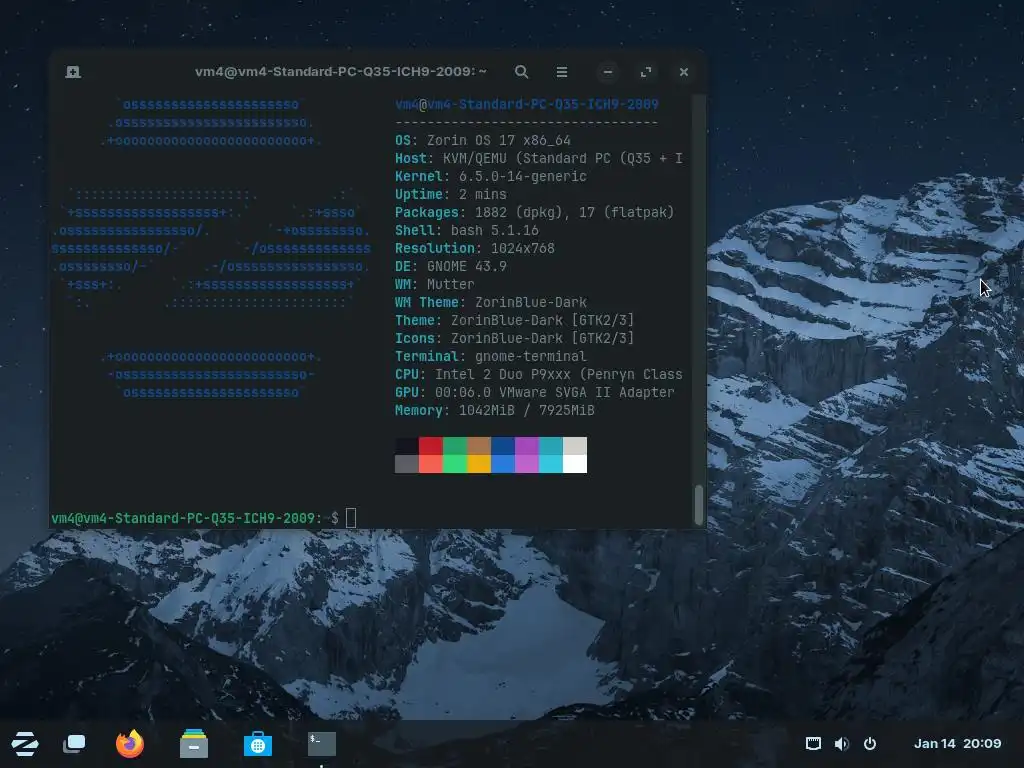Open the Zorin start menu
Image resolution: width=1024 pixels, height=768 pixels.
(x=25, y=744)
